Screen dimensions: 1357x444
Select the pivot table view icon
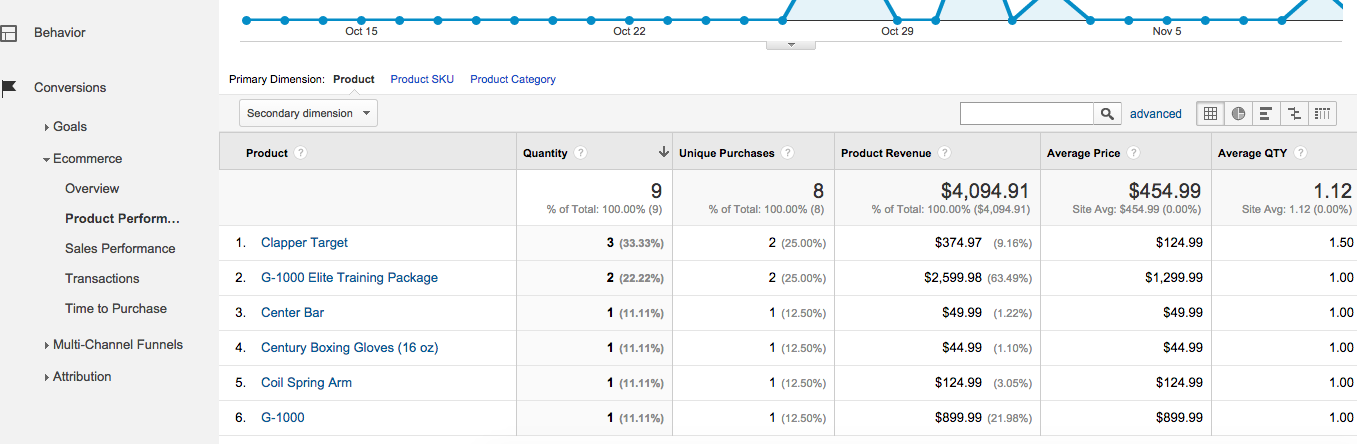pos(1322,114)
